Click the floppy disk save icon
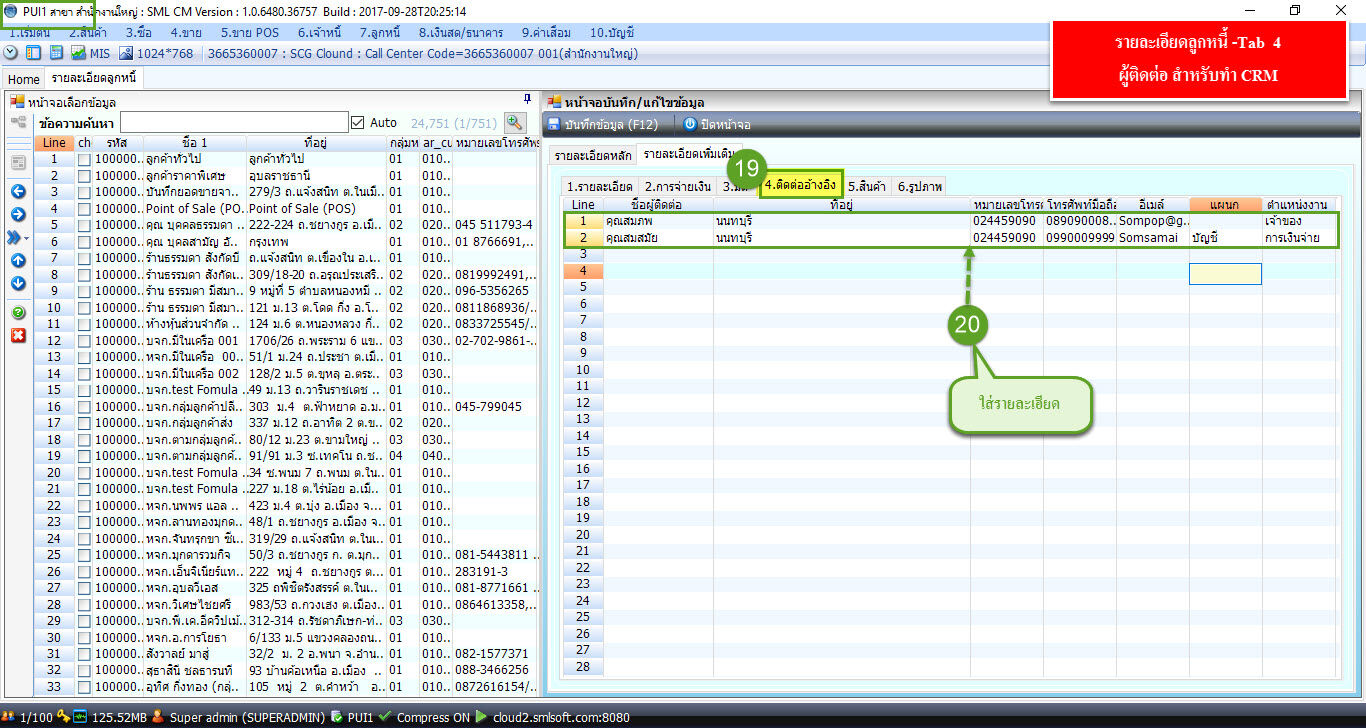 click(554, 124)
